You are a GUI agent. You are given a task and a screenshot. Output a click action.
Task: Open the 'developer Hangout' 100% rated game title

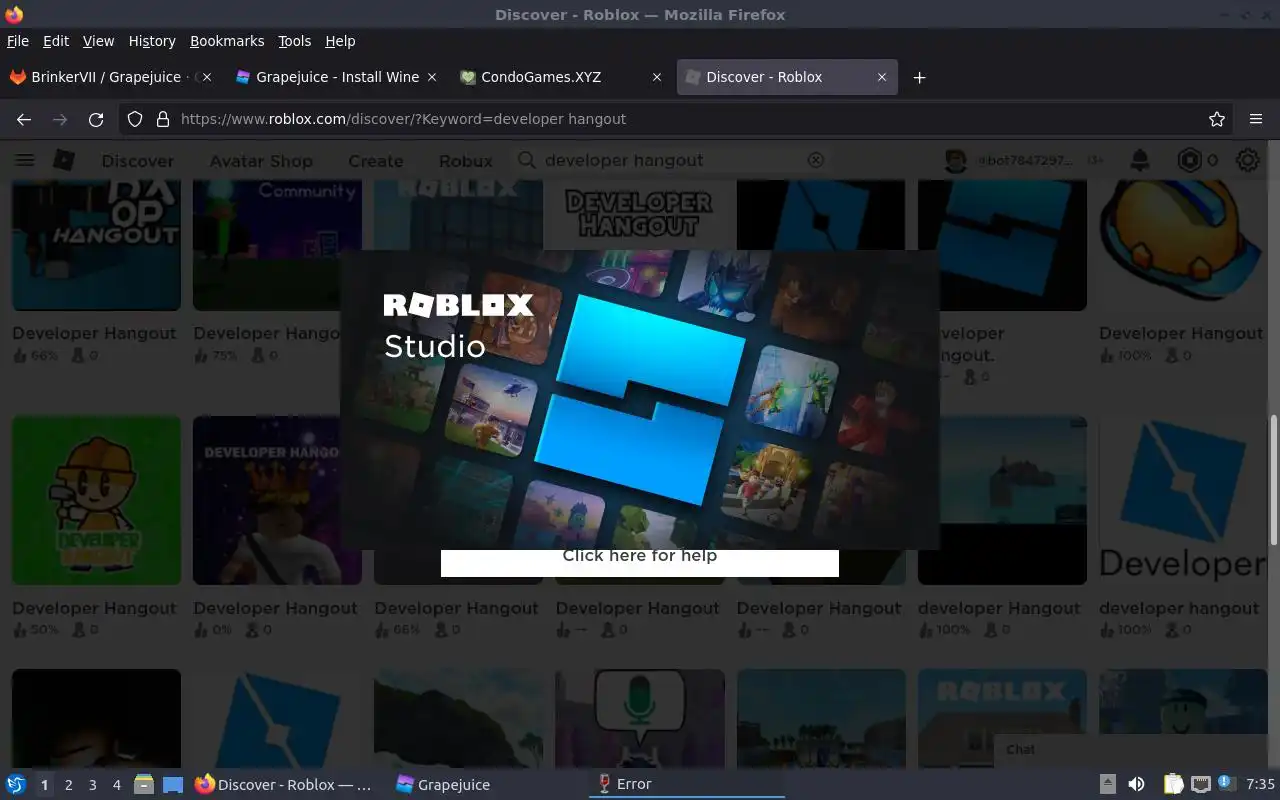999,608
